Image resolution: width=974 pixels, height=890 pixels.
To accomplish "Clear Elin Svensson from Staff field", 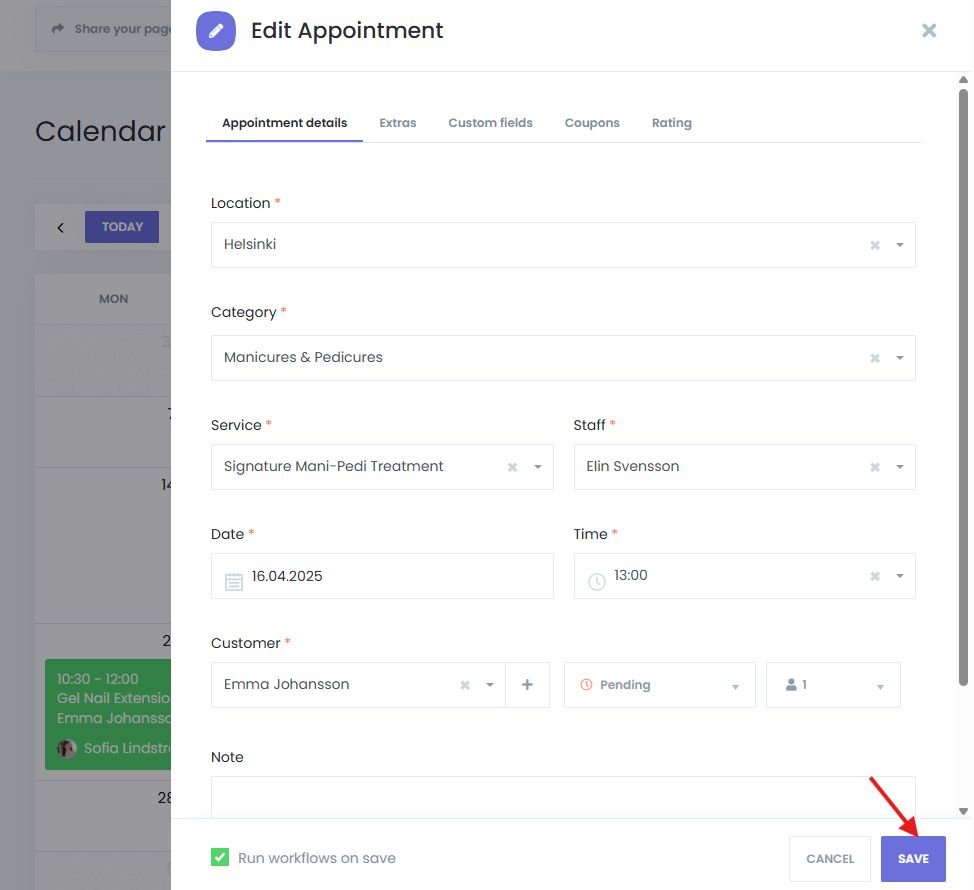I will (x=875, y=467).
